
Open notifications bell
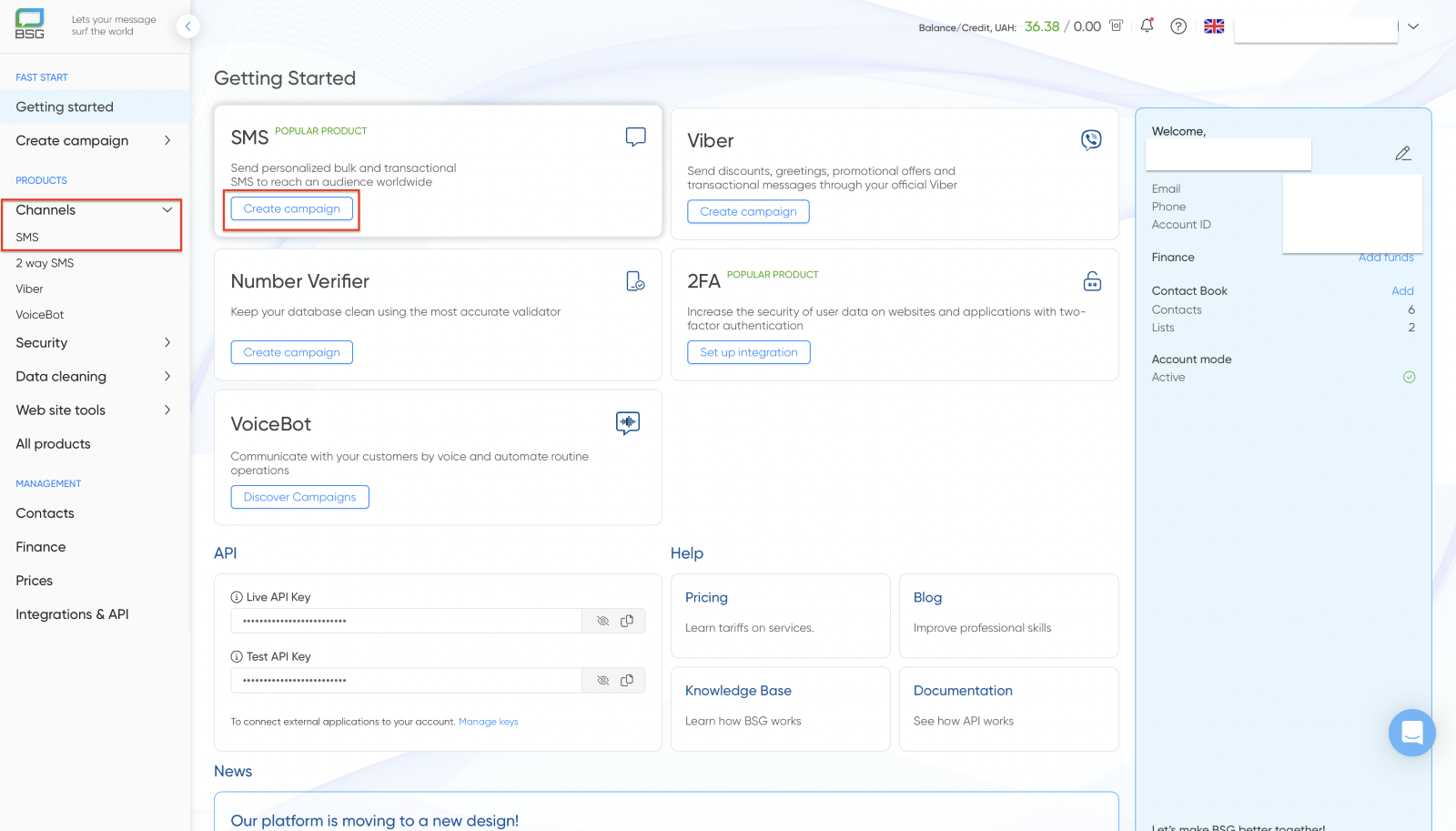1147,25
